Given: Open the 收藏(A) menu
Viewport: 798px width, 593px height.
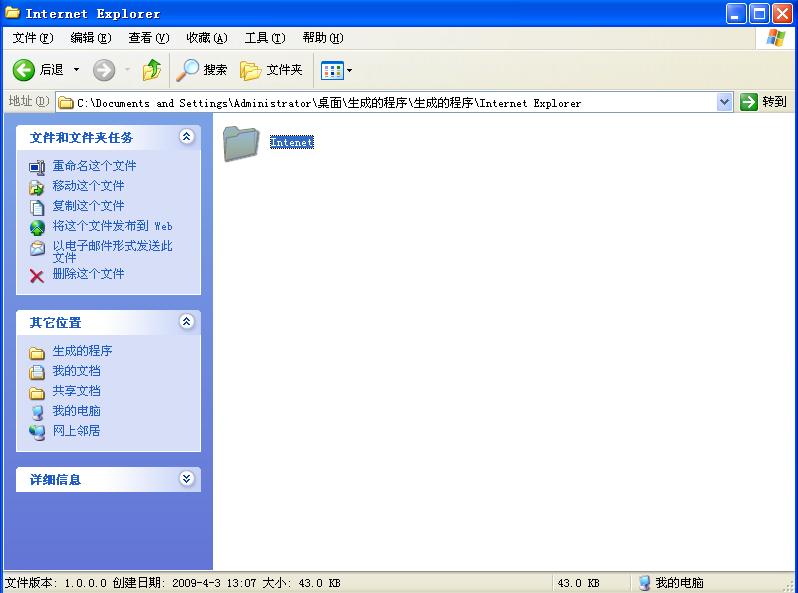Looking at the screenshot, I should [207, 38].
